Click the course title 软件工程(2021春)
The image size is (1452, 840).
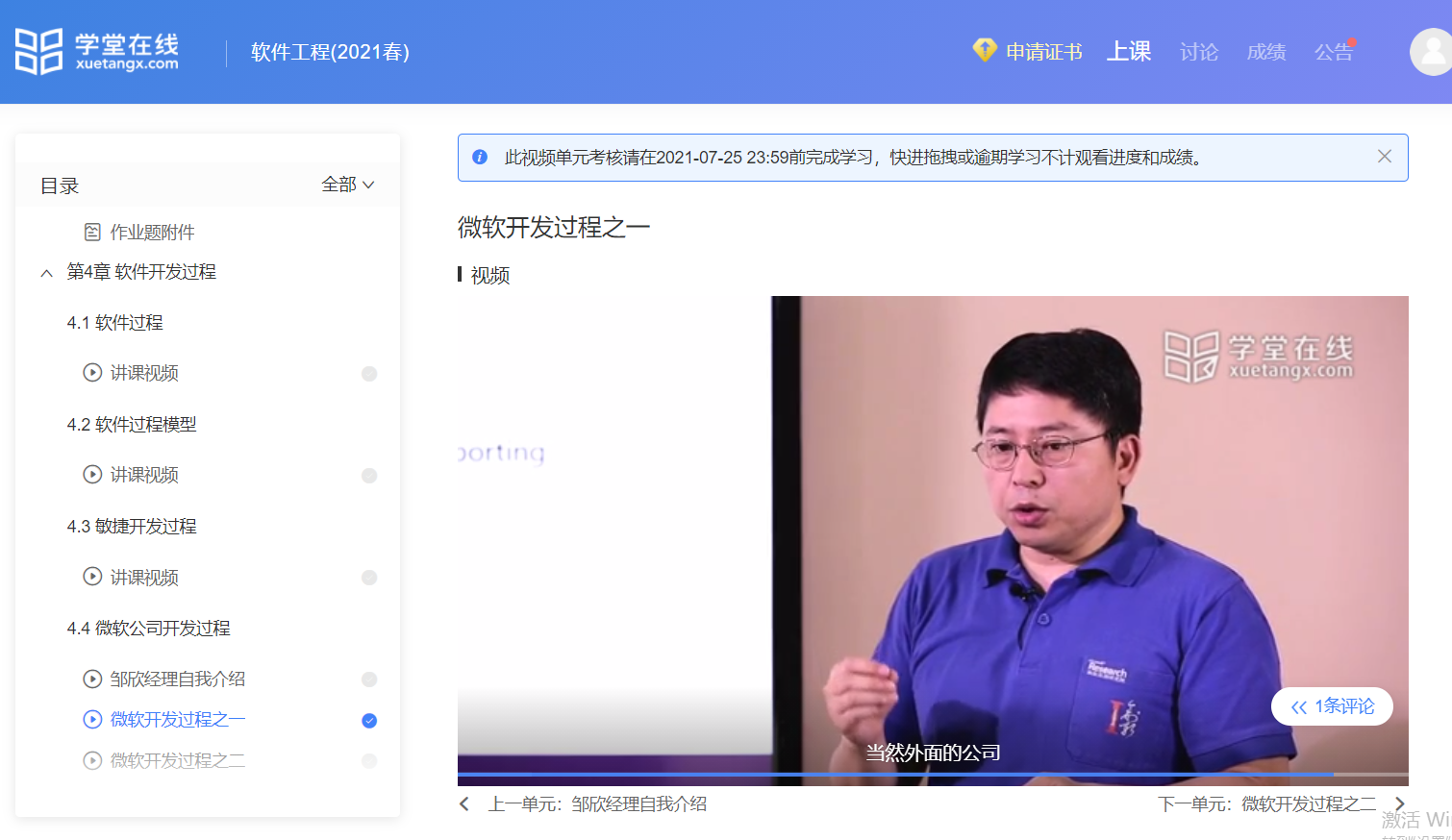tap(330, 52)
